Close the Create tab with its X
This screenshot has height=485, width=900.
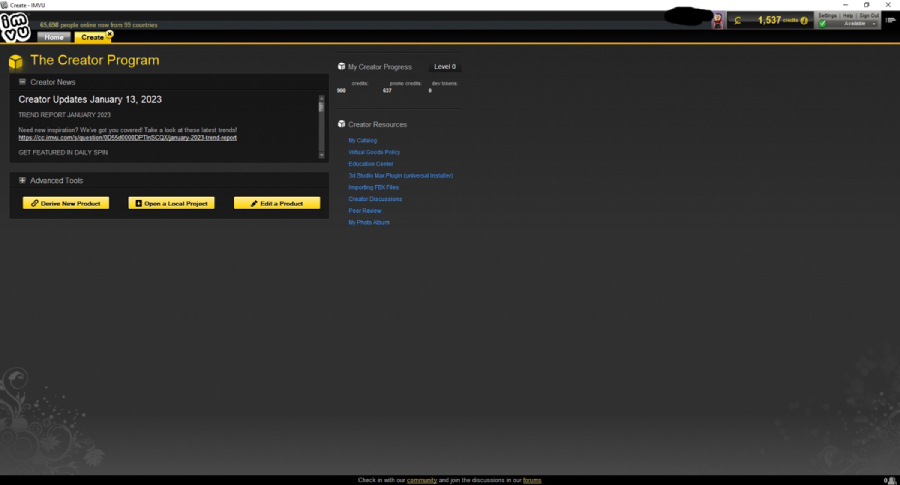coord(110,34)
